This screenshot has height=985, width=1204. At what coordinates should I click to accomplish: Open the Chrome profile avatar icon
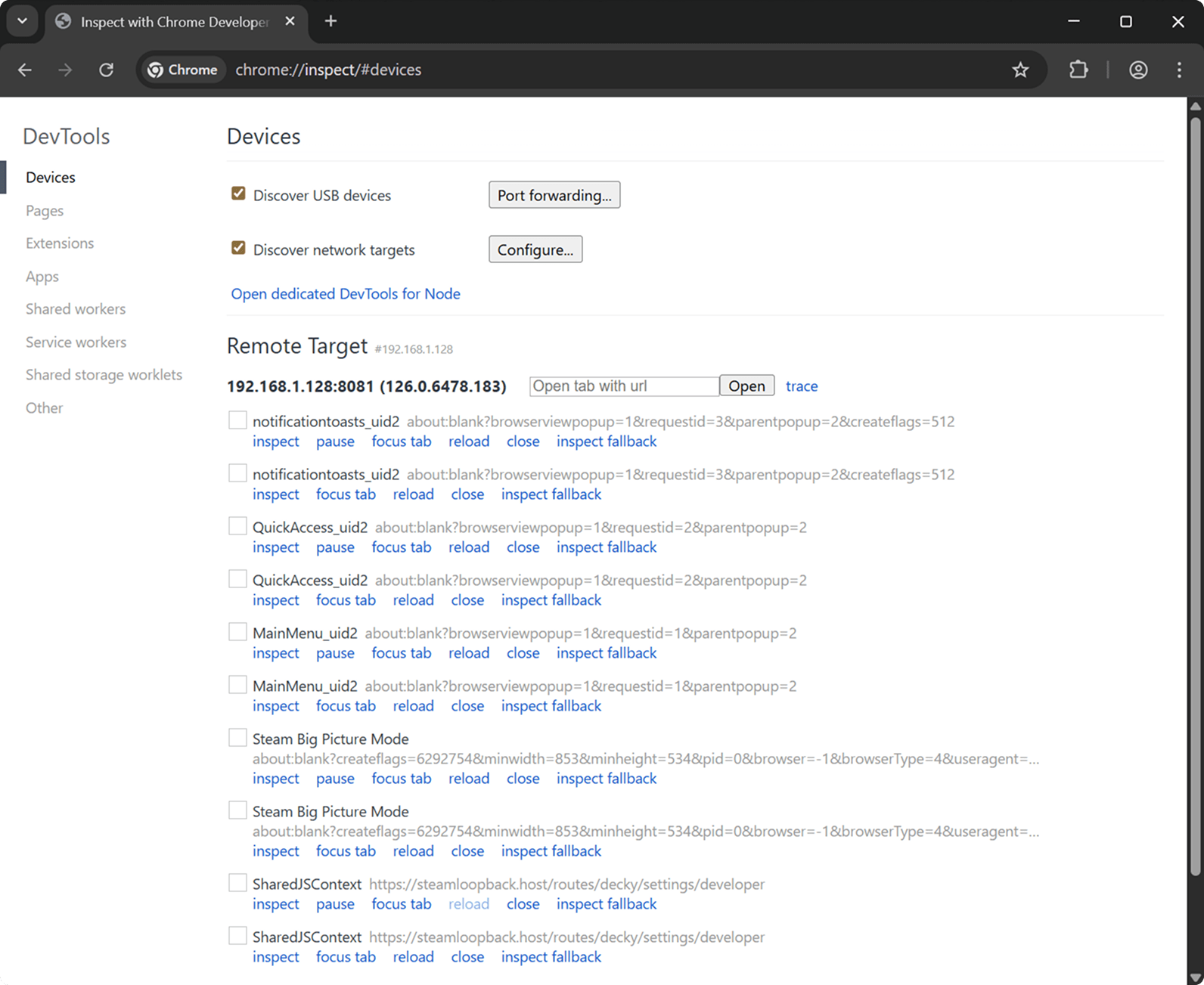click(x=1138, y=70)
